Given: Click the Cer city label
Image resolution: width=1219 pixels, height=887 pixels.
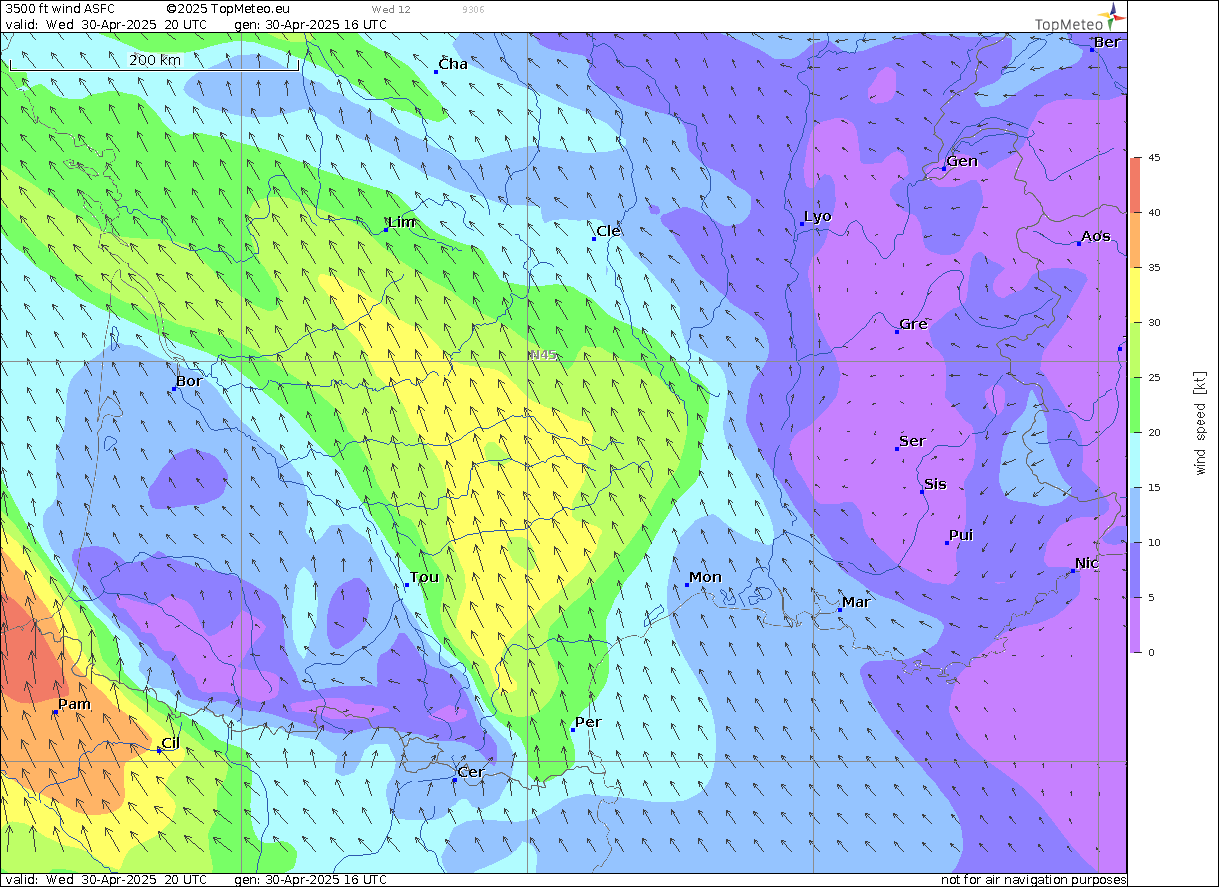Looking at the screenshot, I should pyautogui.click(x=470, y=772).
